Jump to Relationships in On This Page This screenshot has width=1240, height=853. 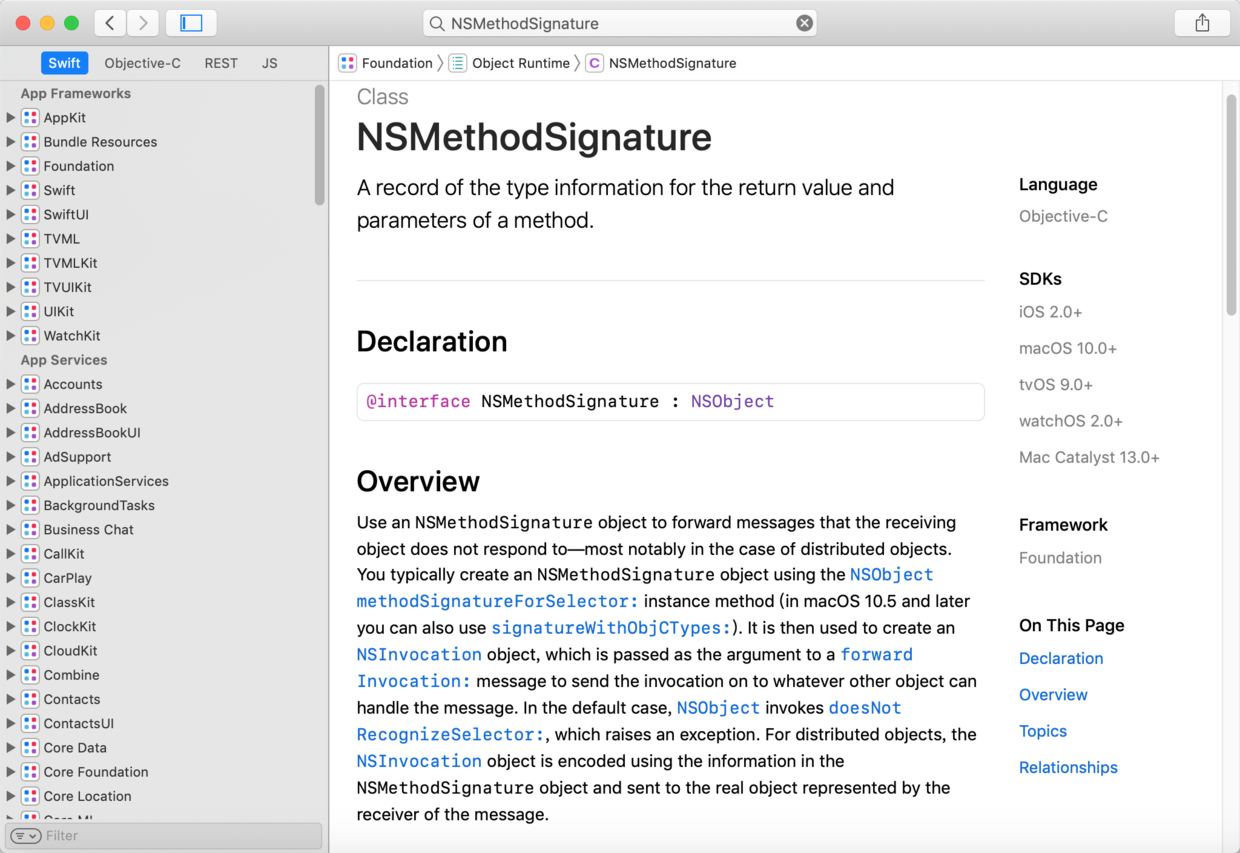tap(1068, 768)
